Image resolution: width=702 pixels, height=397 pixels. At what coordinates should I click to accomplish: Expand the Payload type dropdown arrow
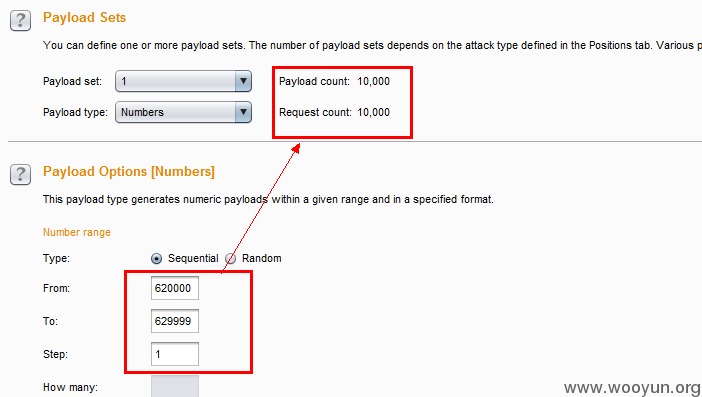pos(243,112)
